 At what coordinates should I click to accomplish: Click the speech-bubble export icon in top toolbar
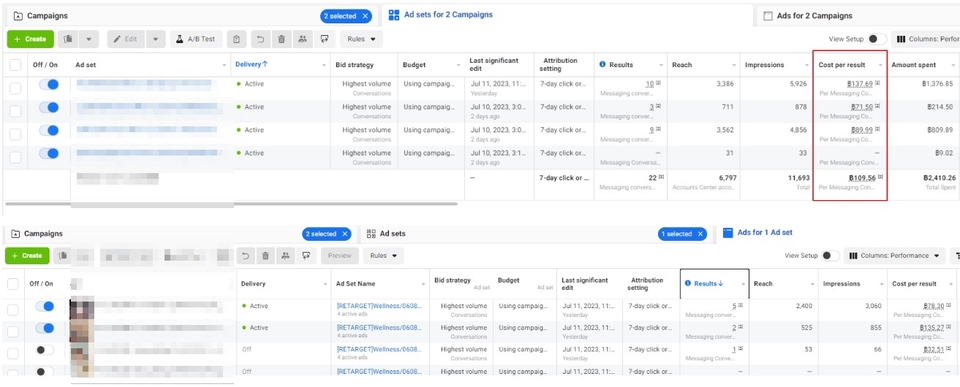(324, 39)
